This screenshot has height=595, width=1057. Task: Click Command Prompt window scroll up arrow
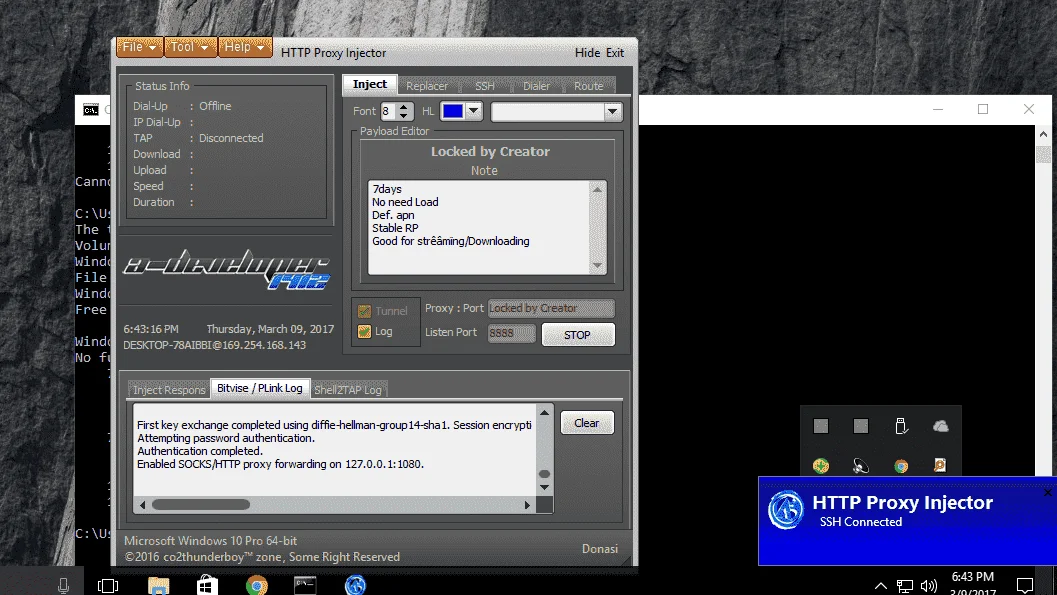point(1044,134)
